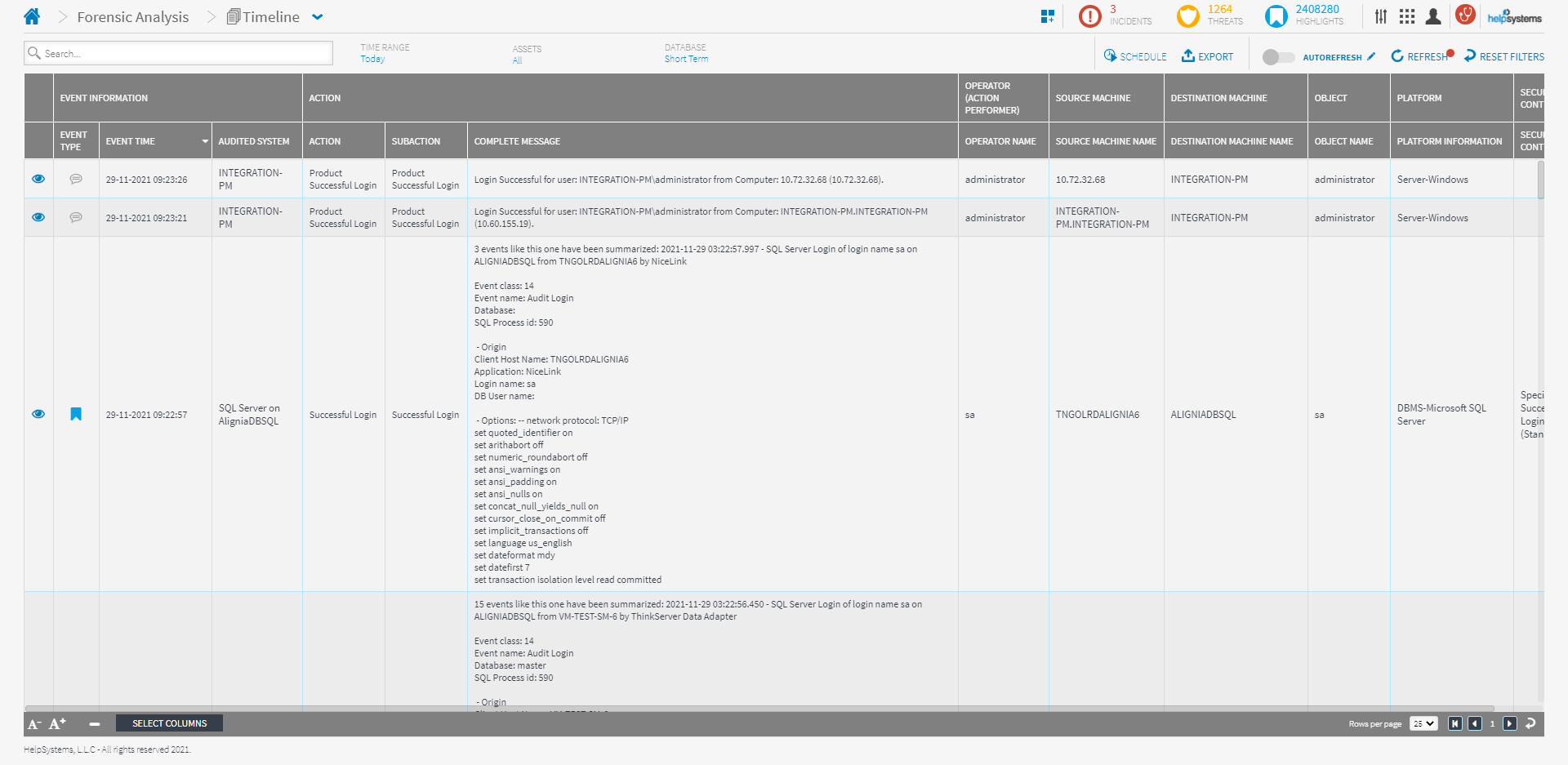1568x765 pixels.
Task: Click the Schedule link text
Action: coord(1143,57)
